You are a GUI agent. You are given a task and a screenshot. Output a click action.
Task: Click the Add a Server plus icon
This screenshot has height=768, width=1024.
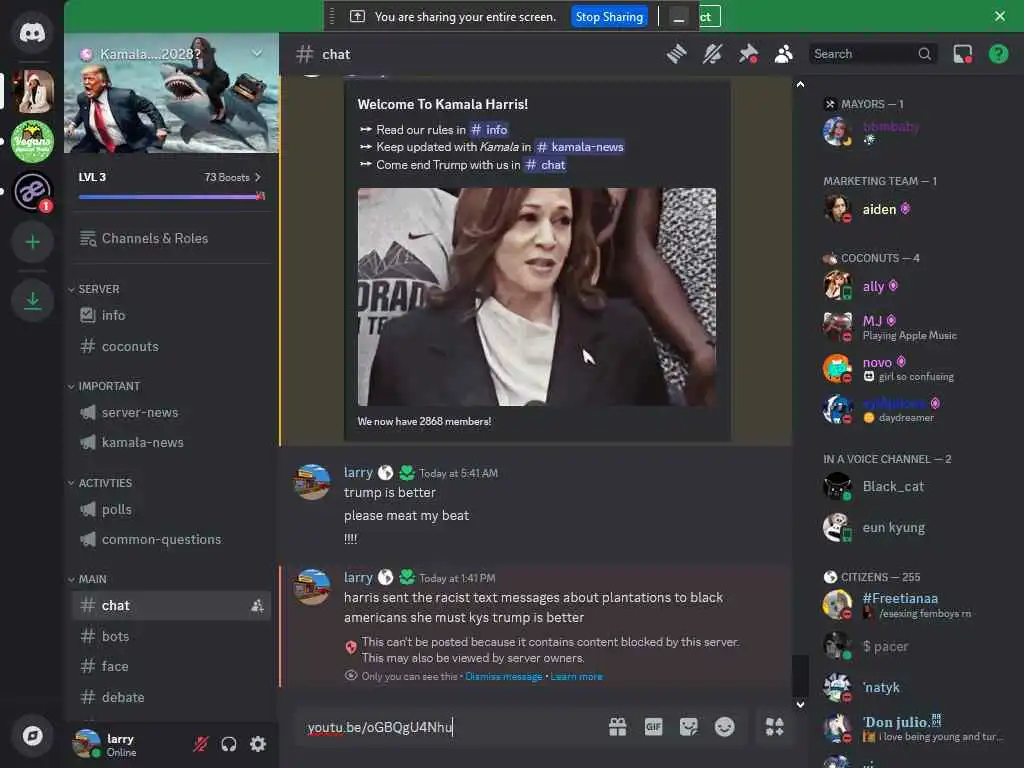tap(32, 242)
